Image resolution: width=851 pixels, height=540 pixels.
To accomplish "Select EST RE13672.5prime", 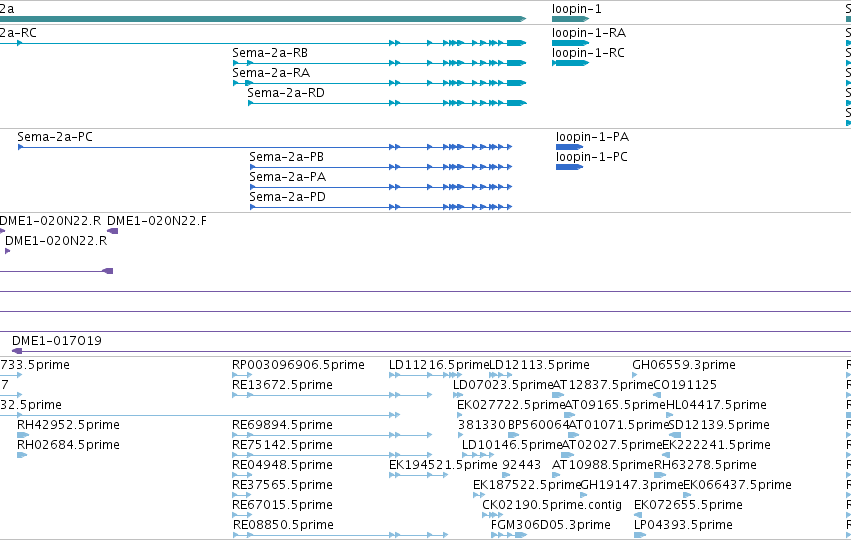I will (282, 385).
